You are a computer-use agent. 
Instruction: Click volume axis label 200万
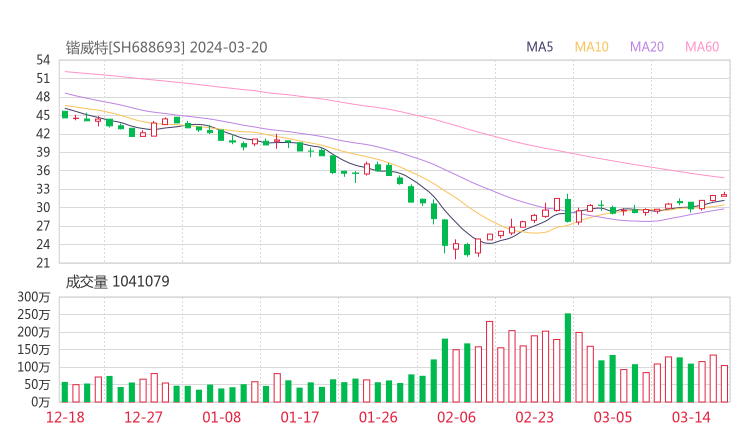pyautogui.click(x=34, y=332)
